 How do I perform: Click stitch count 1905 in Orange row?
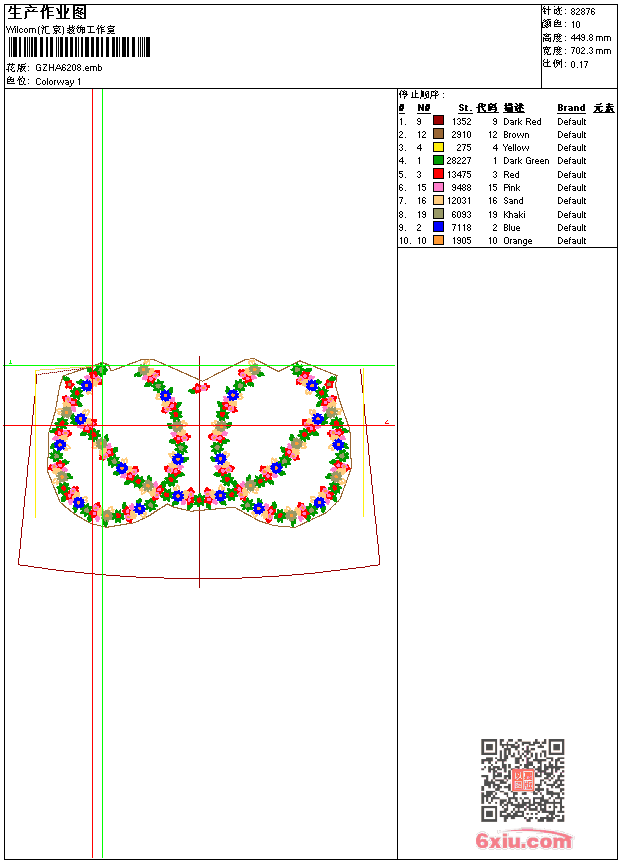tap(461, 241)
